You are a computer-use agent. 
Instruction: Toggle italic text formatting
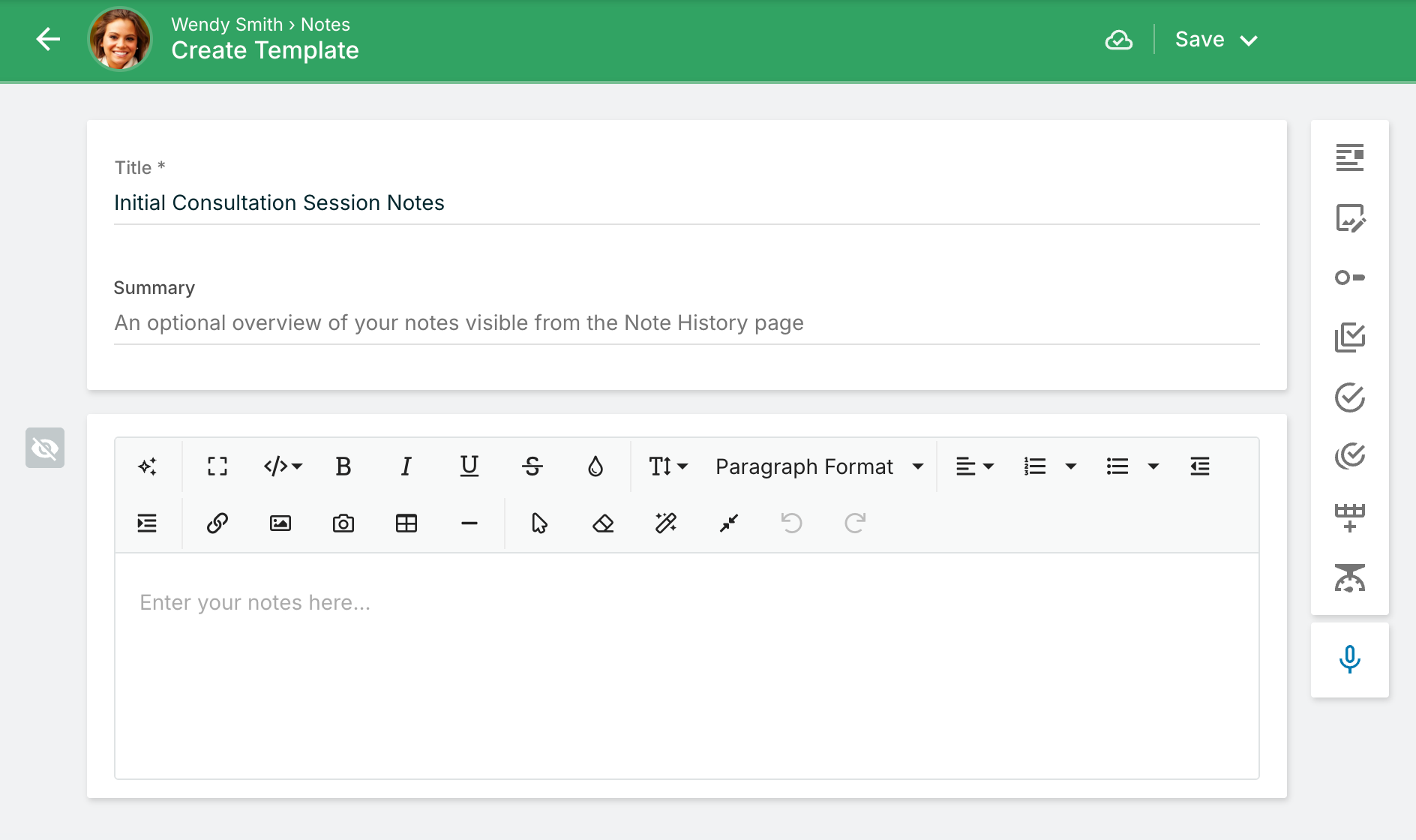[x=406, y=466]
